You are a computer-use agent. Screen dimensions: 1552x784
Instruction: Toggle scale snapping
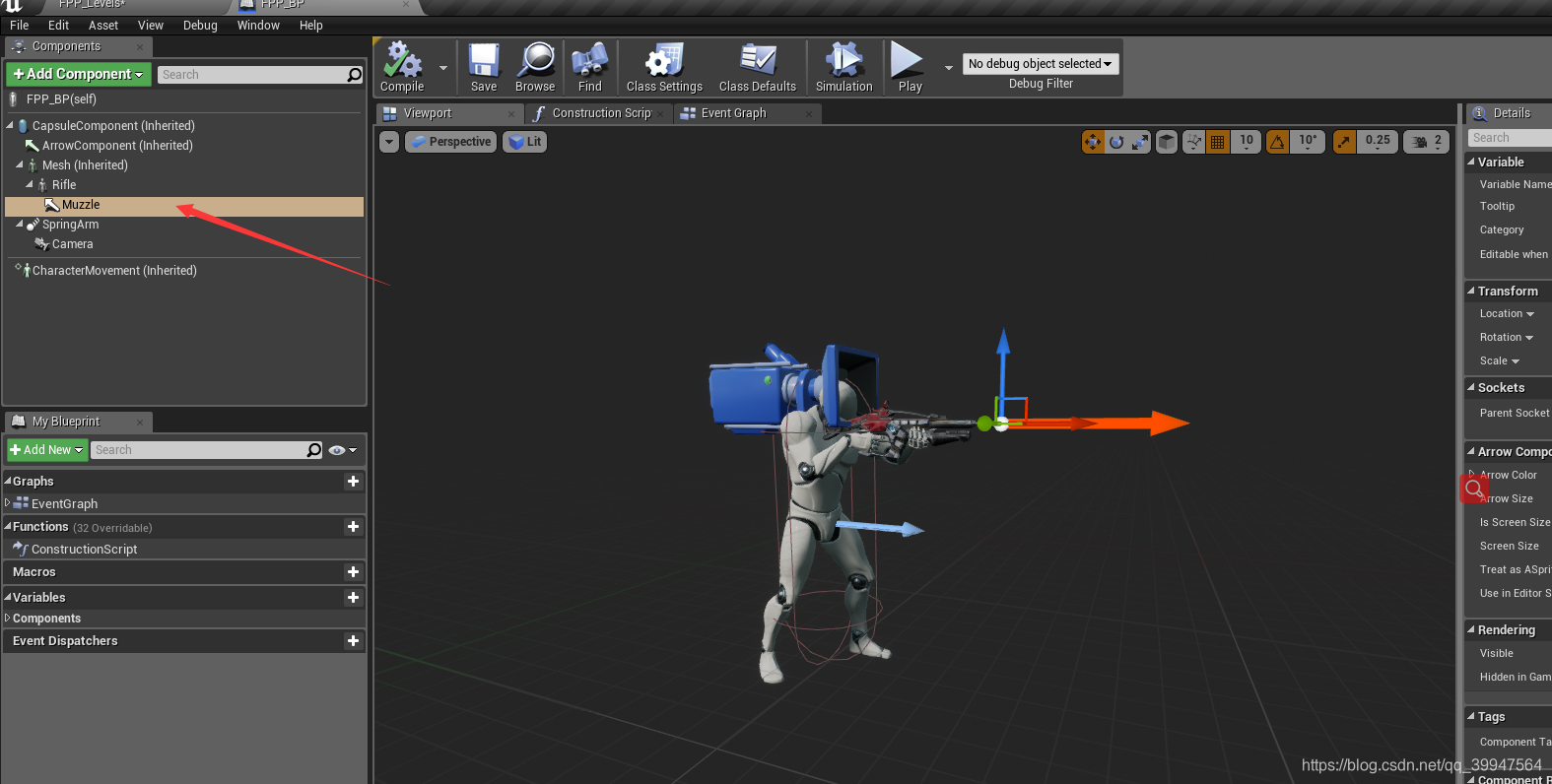tap(1344, 142)
